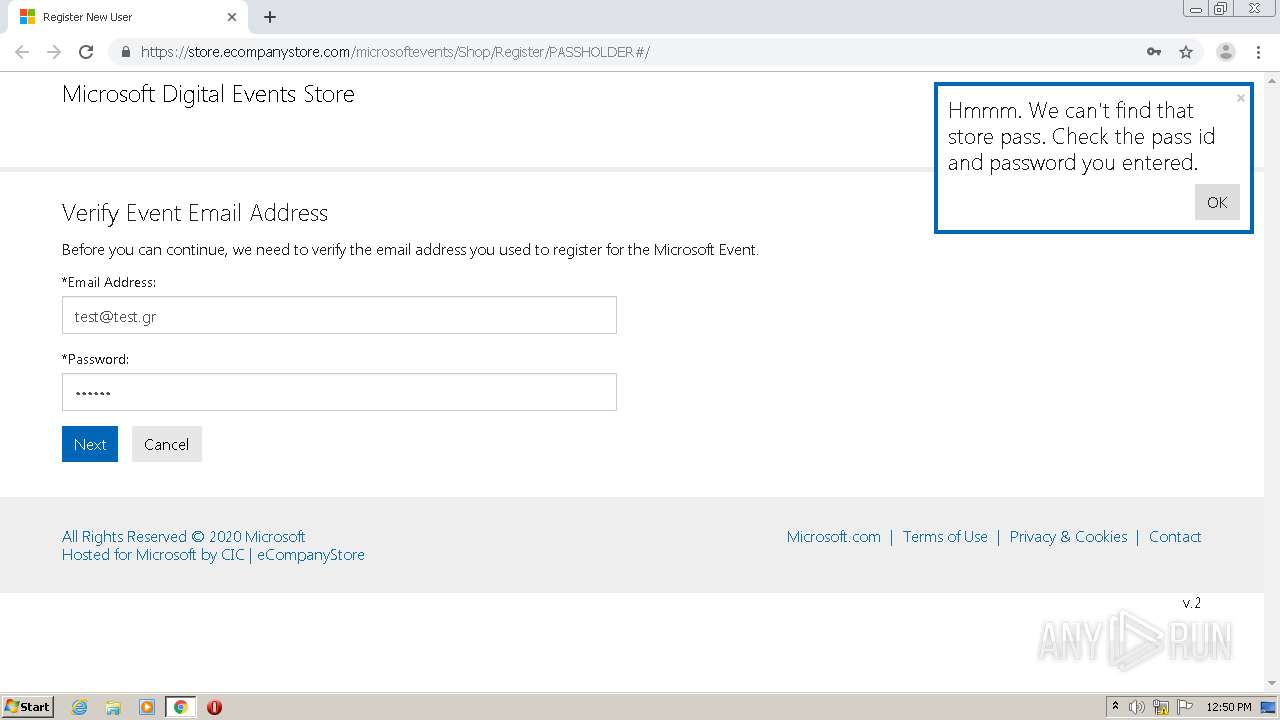Open the Contact footer link
The image size is (1280, 720).
click(x=1175, y=537)
